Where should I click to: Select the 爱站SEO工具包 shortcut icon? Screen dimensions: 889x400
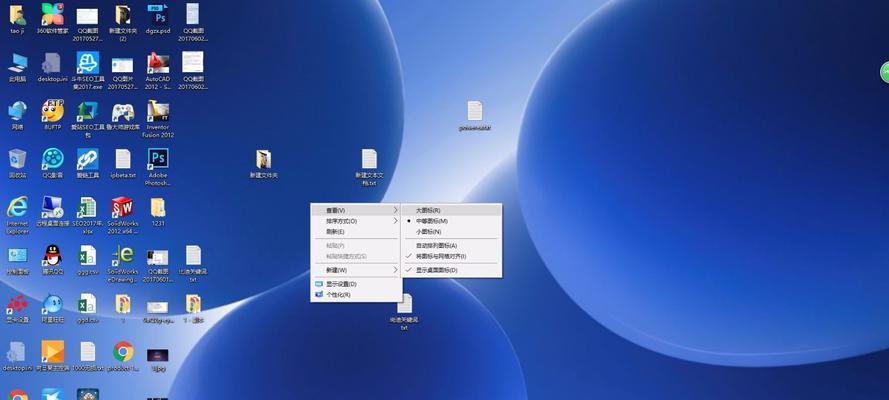(88, 111)
